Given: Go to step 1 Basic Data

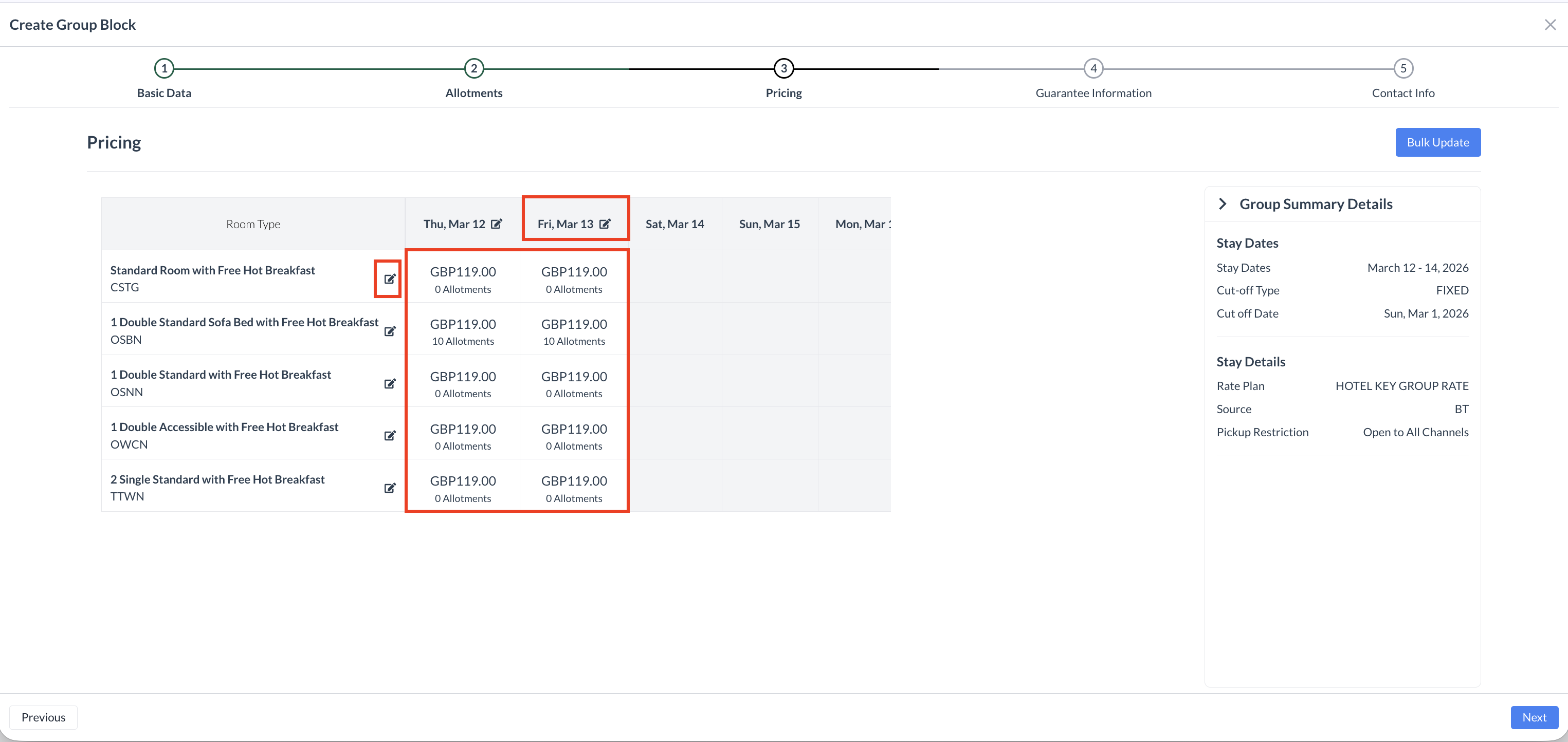Looking at the screenshot, I should [x=163, y=69].
